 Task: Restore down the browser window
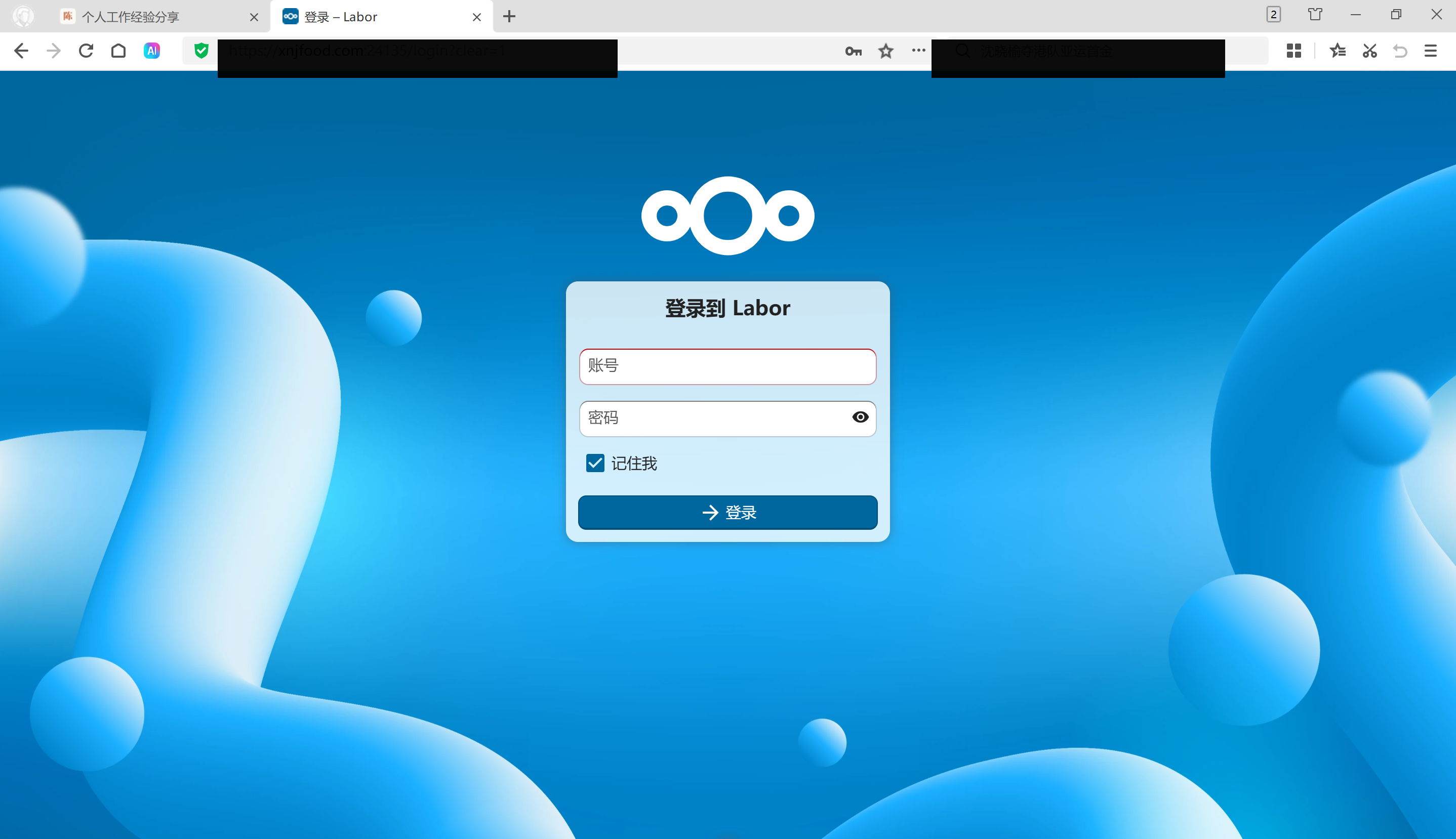tap(1396, 15)
